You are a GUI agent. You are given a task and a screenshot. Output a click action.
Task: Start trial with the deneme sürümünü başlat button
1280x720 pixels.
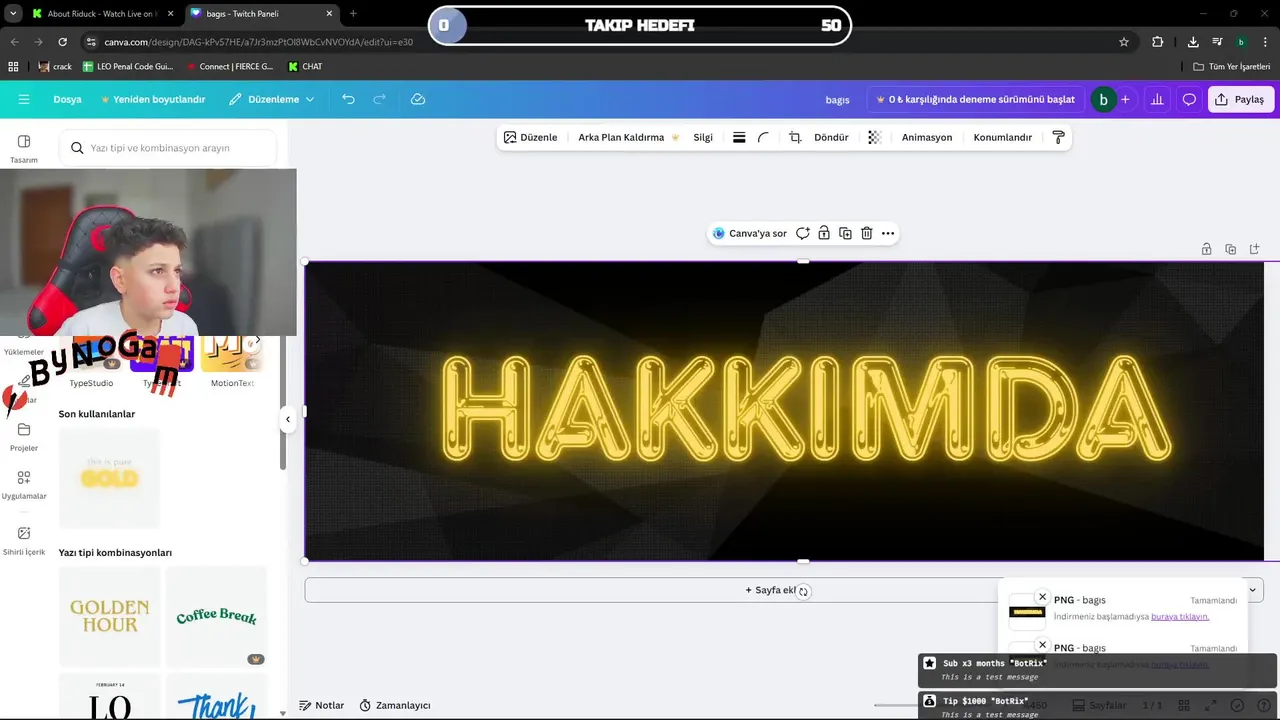click(975, 99)
